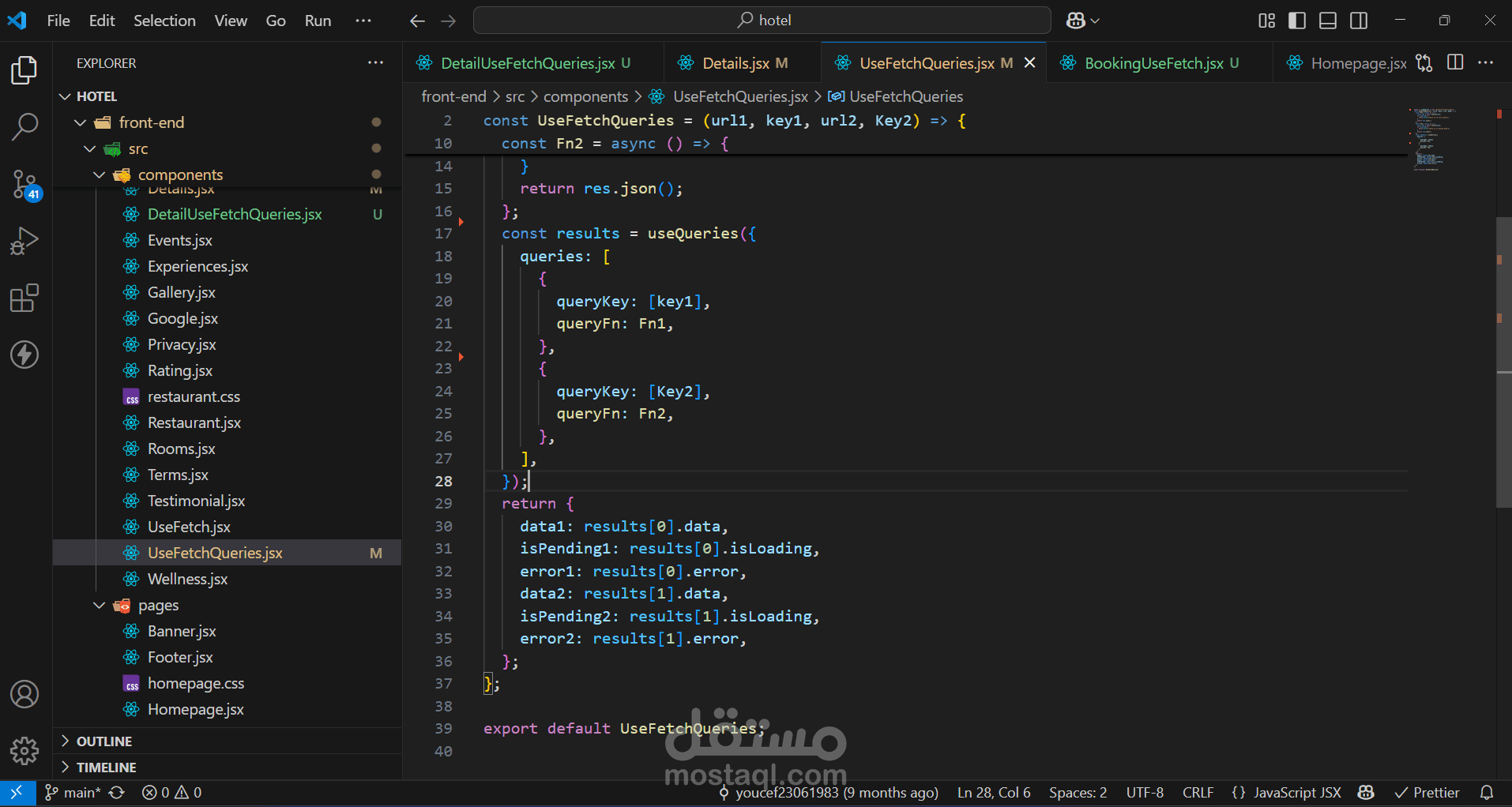Click the main* branch indicator
Viewport: 1512px width, 807px height.
pyautogui.click(x=73, y=793)
